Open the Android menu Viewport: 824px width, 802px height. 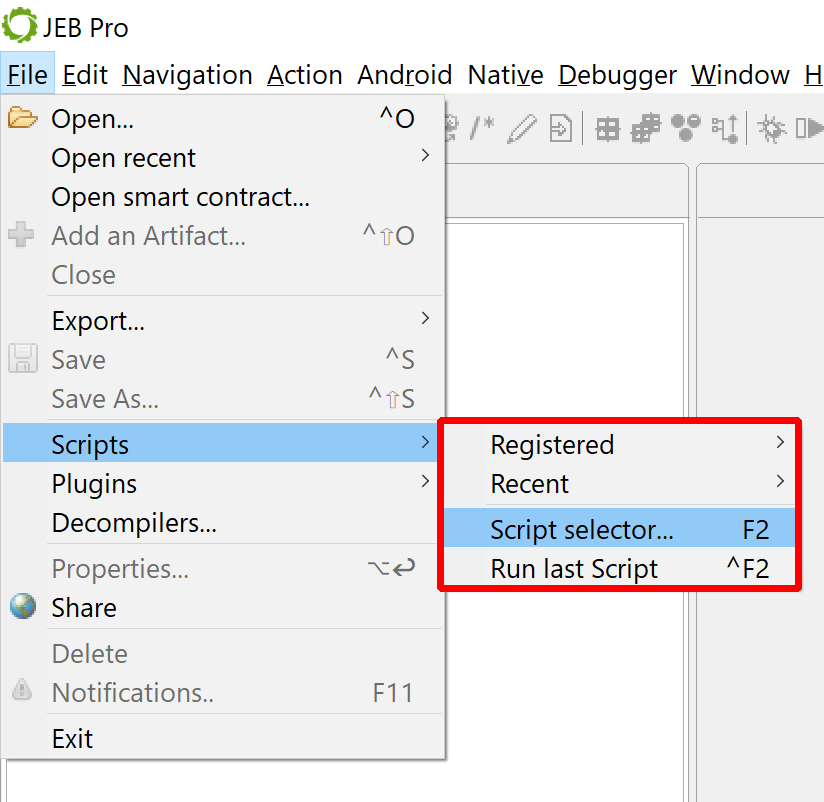tap(405, 75)
